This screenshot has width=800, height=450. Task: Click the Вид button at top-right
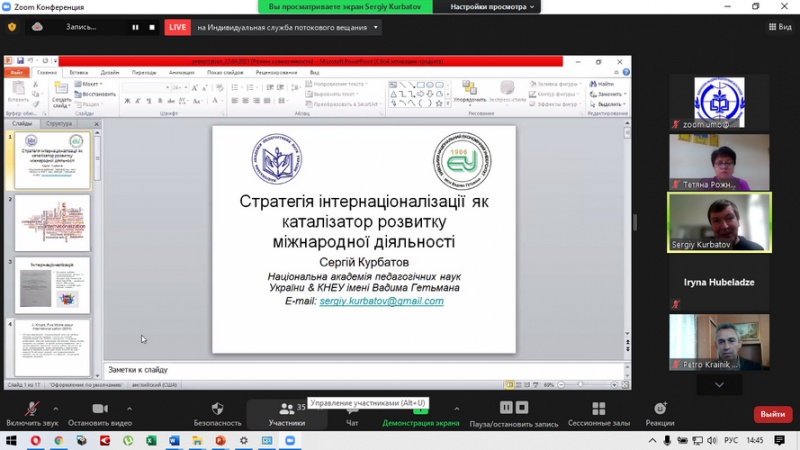click(777, 27)
